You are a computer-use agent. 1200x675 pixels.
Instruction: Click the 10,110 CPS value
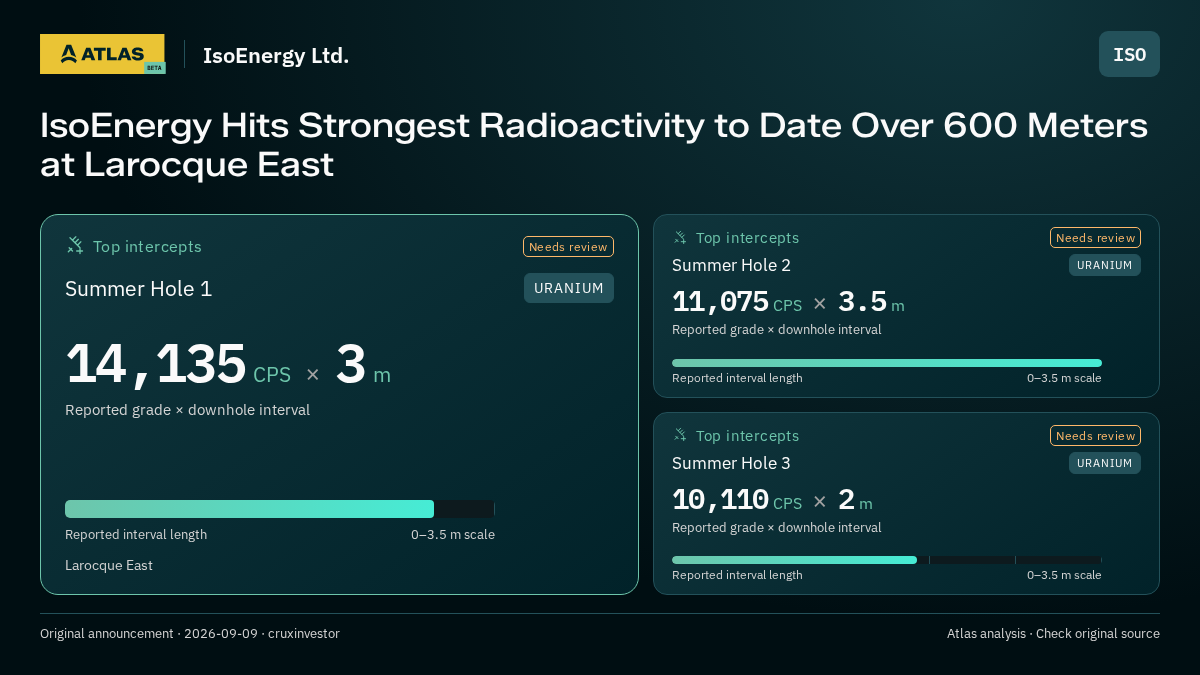737,500
